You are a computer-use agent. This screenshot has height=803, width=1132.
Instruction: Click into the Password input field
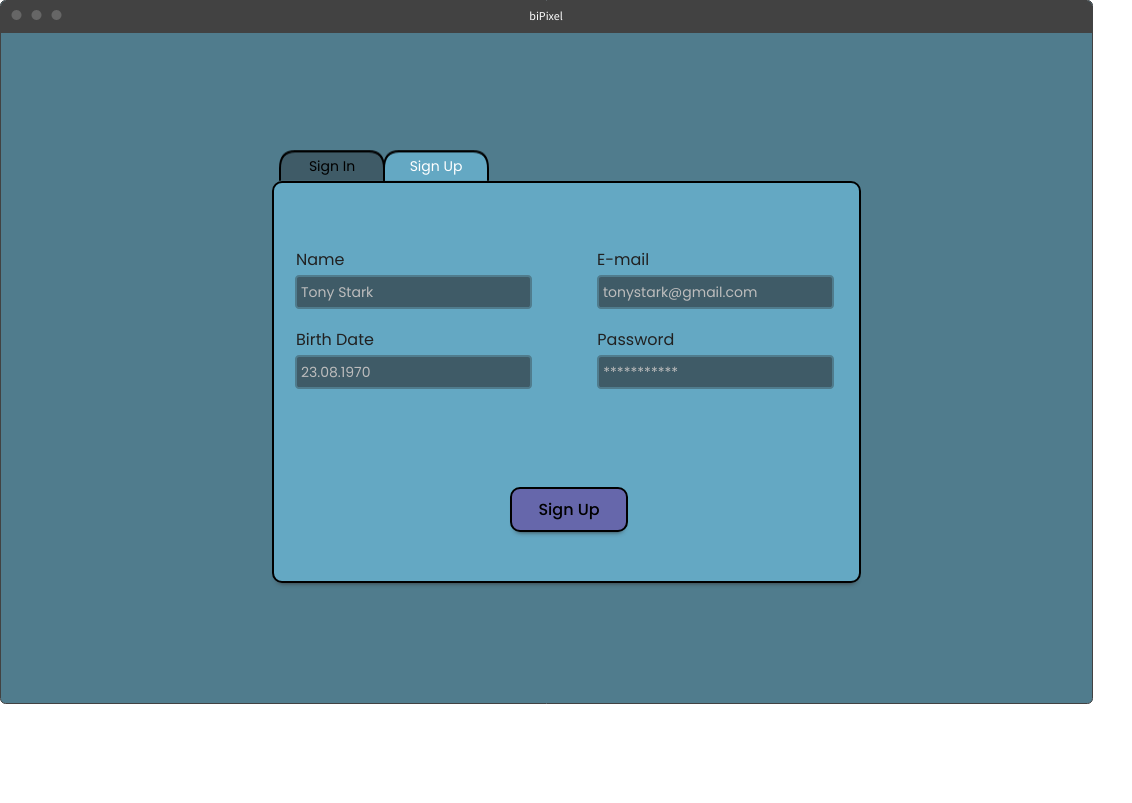pyautogui.click(x=715, y=372)
